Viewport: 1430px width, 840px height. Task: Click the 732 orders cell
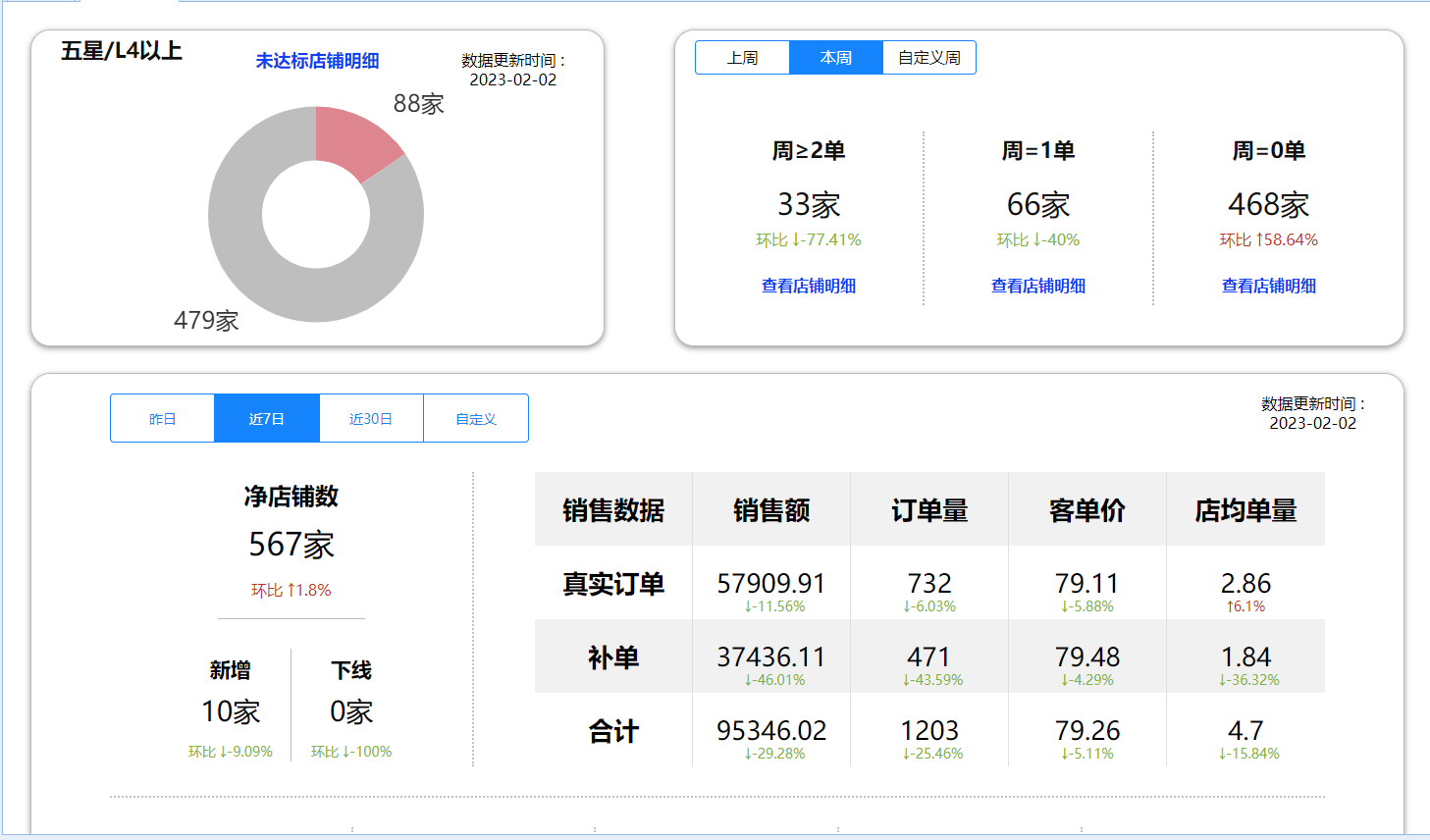tap(929, 584)
